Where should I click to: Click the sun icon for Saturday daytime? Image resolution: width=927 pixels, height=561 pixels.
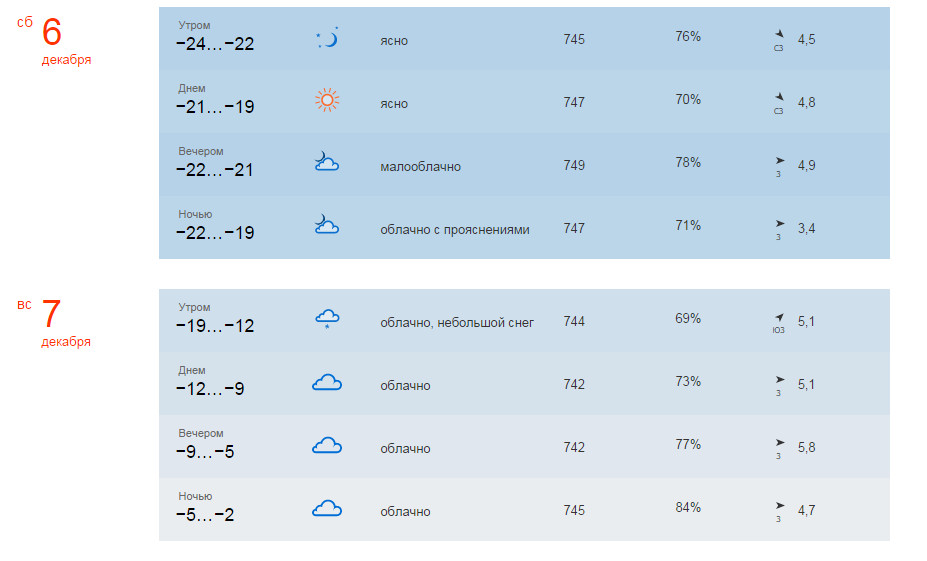[x=327, y=100]
